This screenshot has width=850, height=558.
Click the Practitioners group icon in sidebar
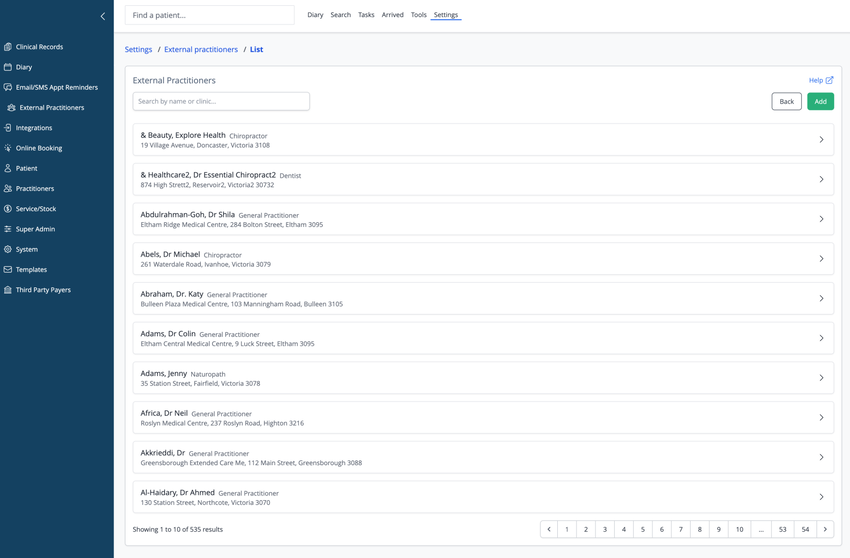pos(8,189)
